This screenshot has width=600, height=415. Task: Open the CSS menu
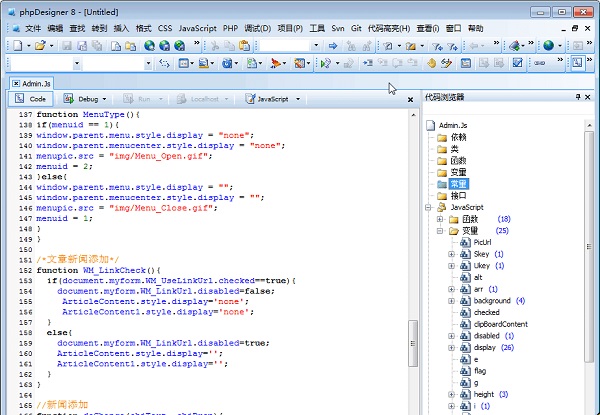tap(165, 29)
